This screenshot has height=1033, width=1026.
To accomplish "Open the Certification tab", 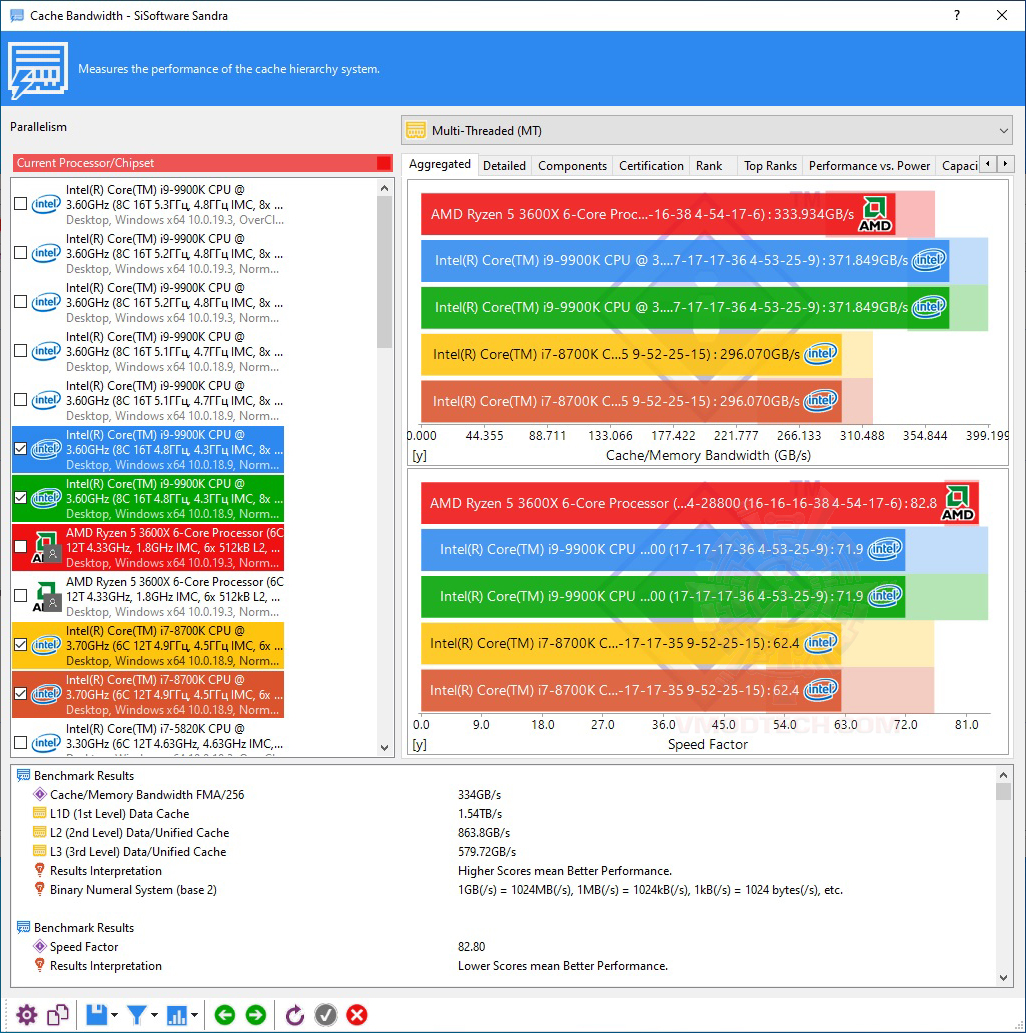I will pos(651,165).
